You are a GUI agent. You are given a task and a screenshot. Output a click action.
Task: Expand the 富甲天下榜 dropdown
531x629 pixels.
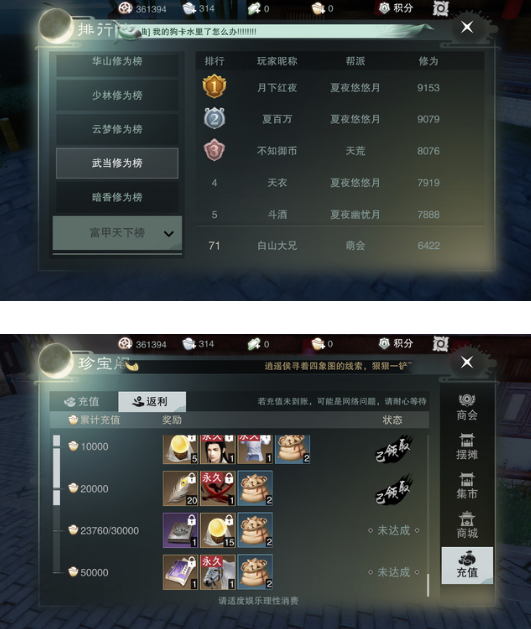[x=117, y=233]
